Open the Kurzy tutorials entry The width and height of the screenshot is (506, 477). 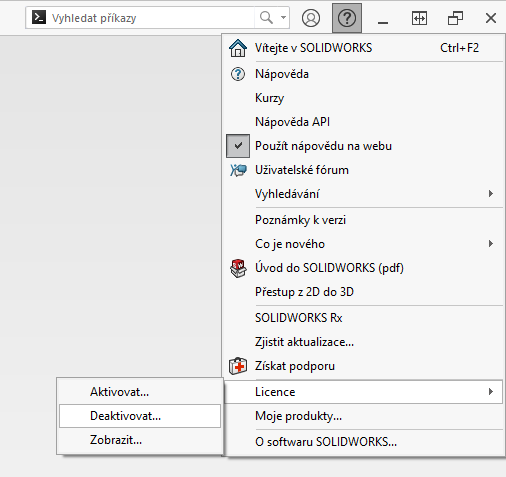click(x=364, y=98)
